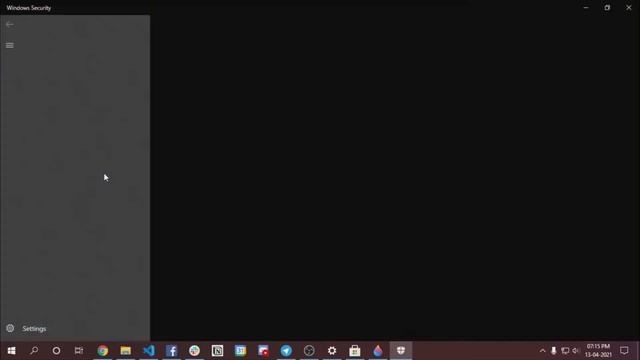Open the Action Center notifications
Viewport: 640px width, 360px height.
point(624,351)
